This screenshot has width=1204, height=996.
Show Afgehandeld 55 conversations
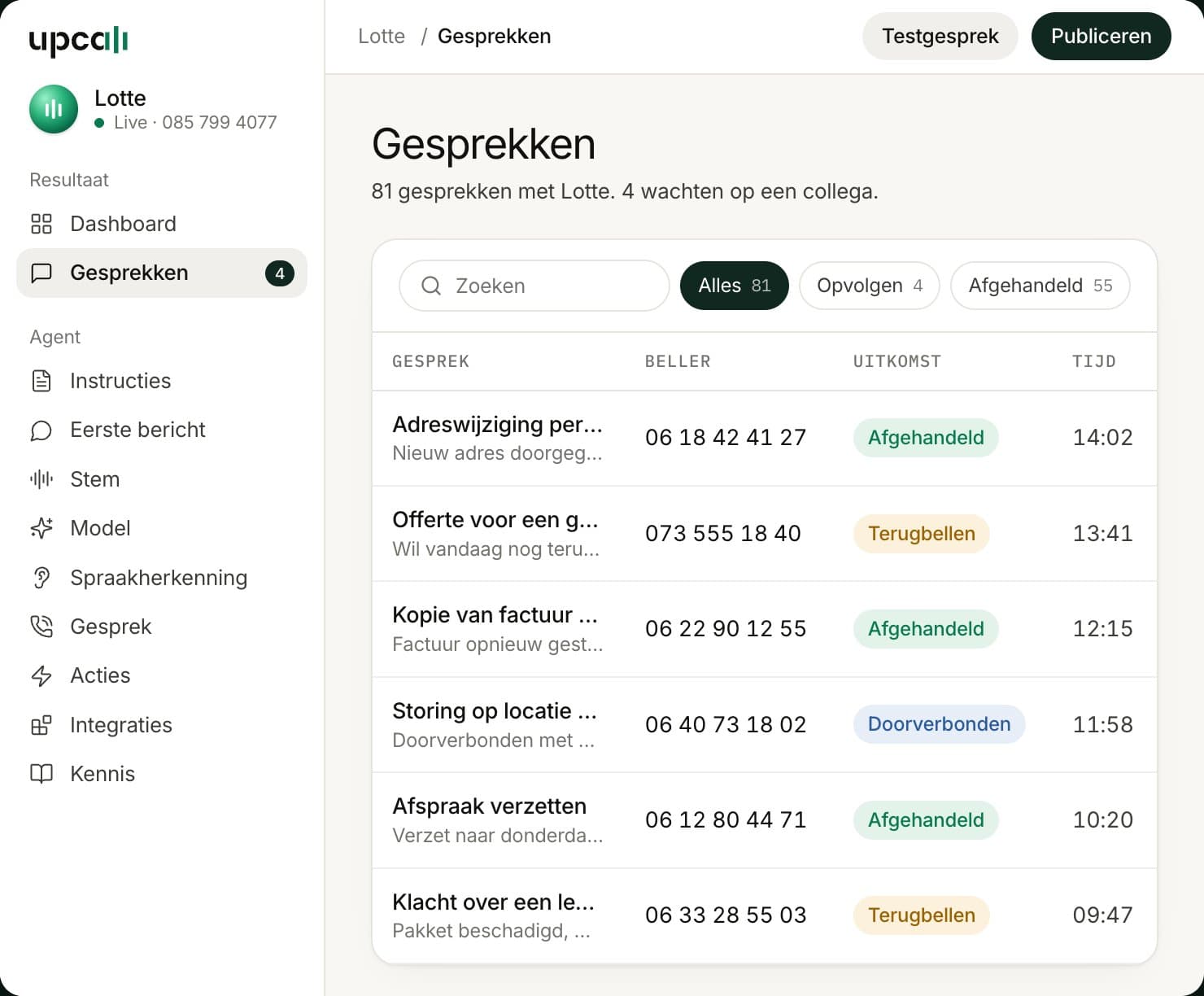pyautogui.click(x=1040, y=286)
